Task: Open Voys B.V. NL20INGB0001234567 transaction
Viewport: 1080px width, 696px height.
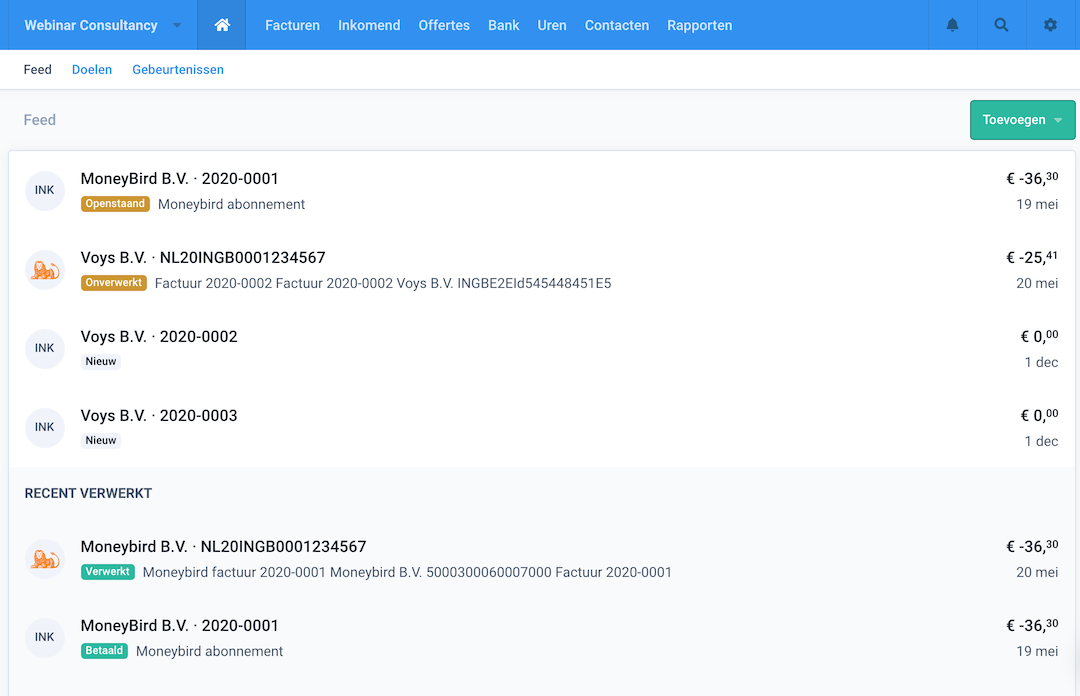Action: tap(541, 269)
